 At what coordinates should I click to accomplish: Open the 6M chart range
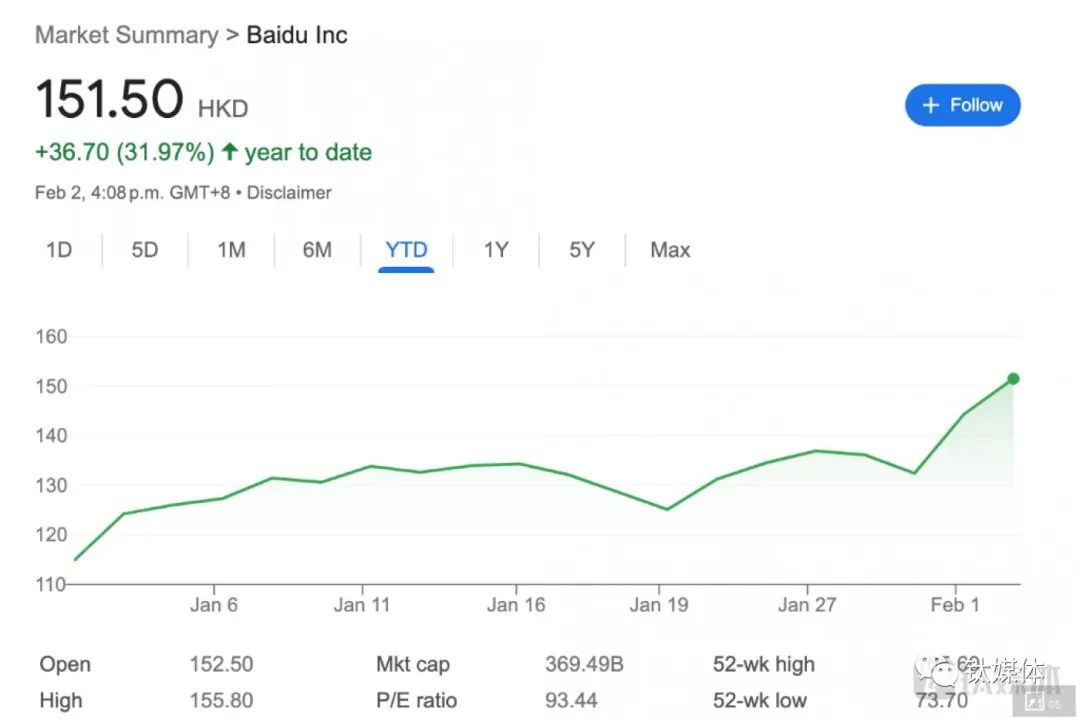pyautogui.click(x=317, y=250)
